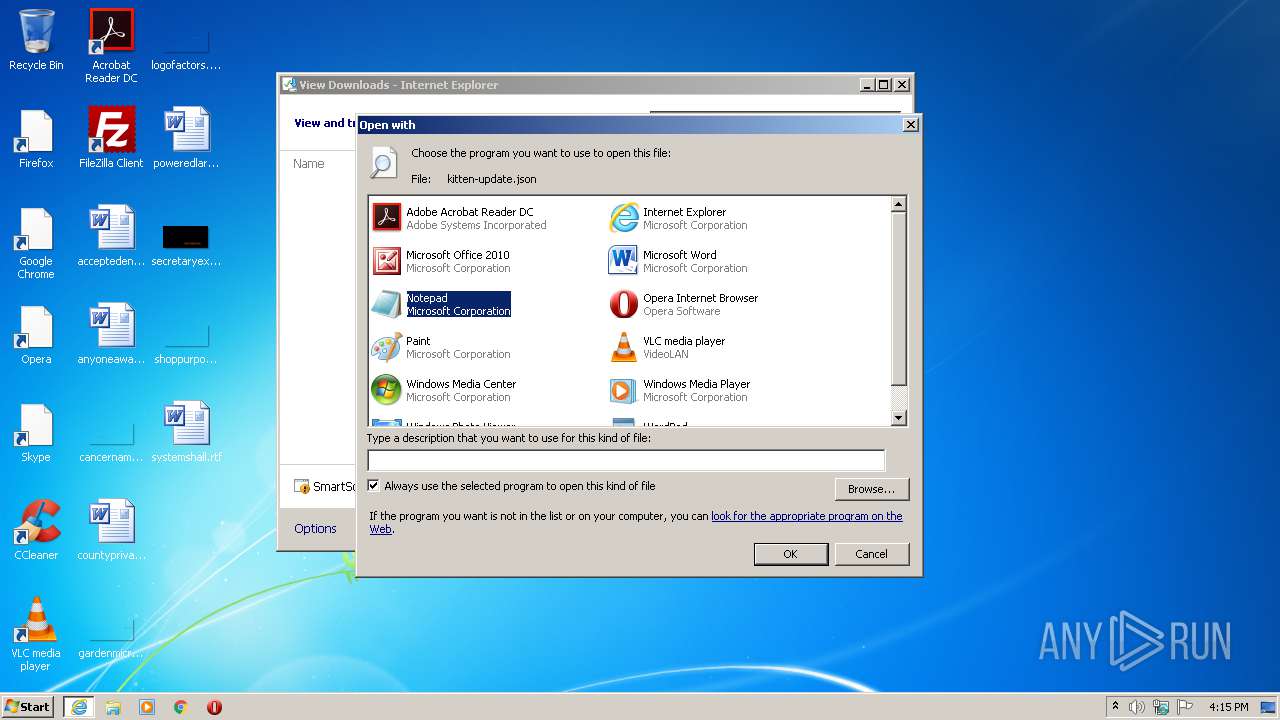Click the volume speaker tray icon
Image resolution: width=1280 pixels, height=720 pixels.
pyautogui.click(x=1137, y=707)
